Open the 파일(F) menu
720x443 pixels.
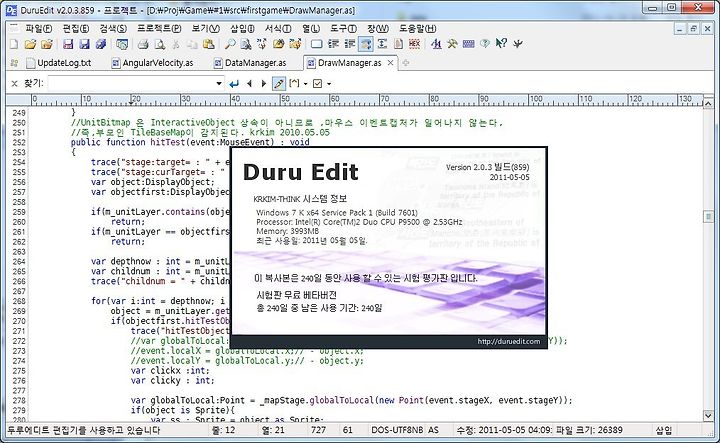[x=39, y=28]
